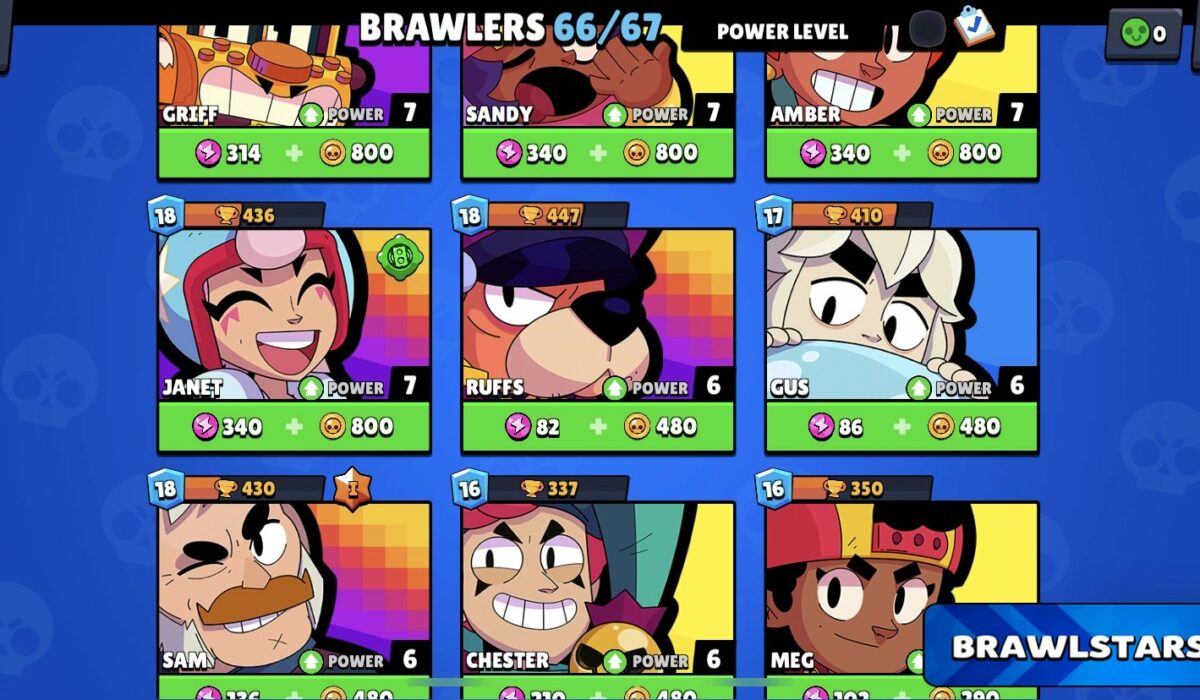This screenshot has height=700, width=1200.
Task: Upgrade Janet for 340 points and 800 coins
Action: [x=294, y=427]
